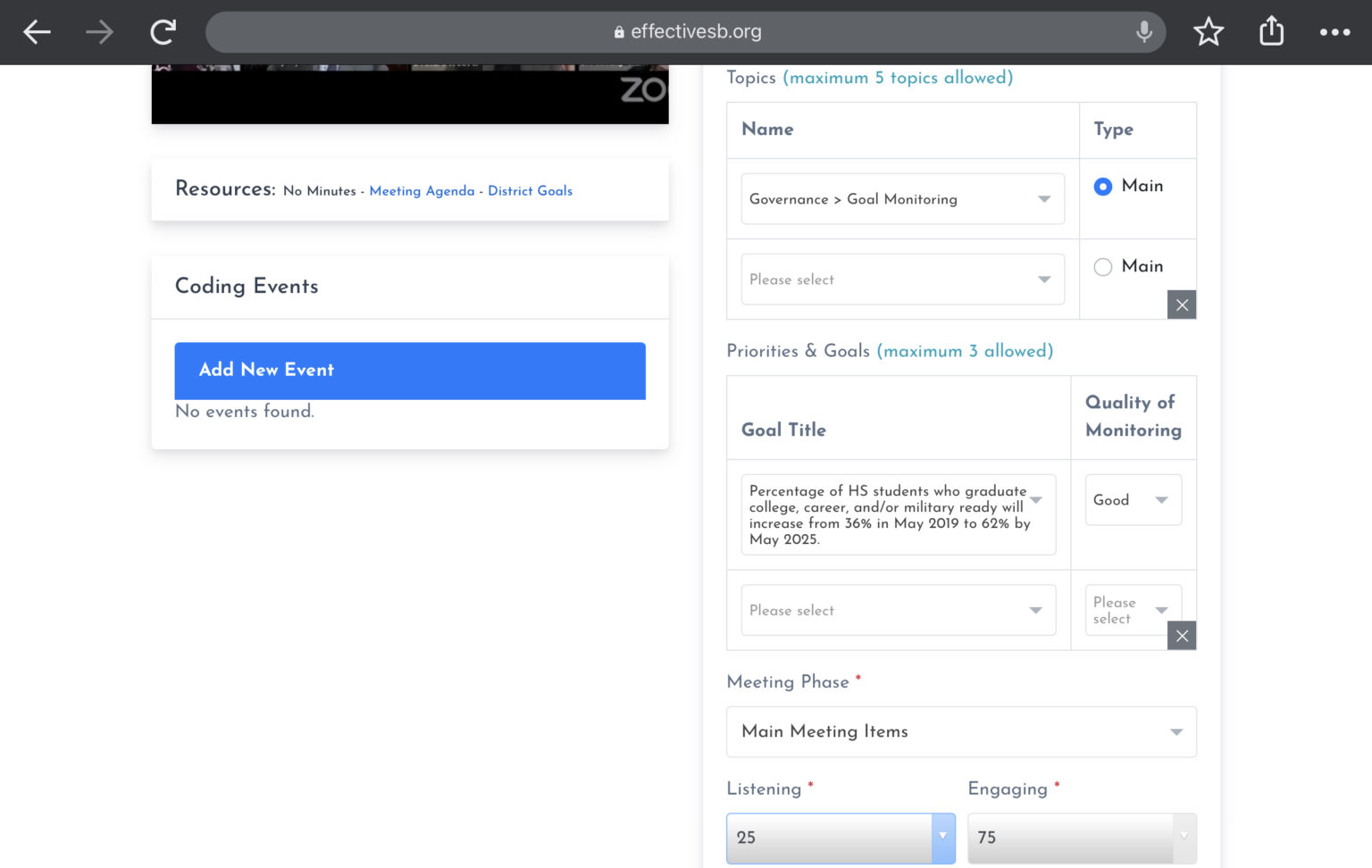The image size is (1372, 868).
Task: Open the Meeting Agenda link
Action: (x=422, y=191)
